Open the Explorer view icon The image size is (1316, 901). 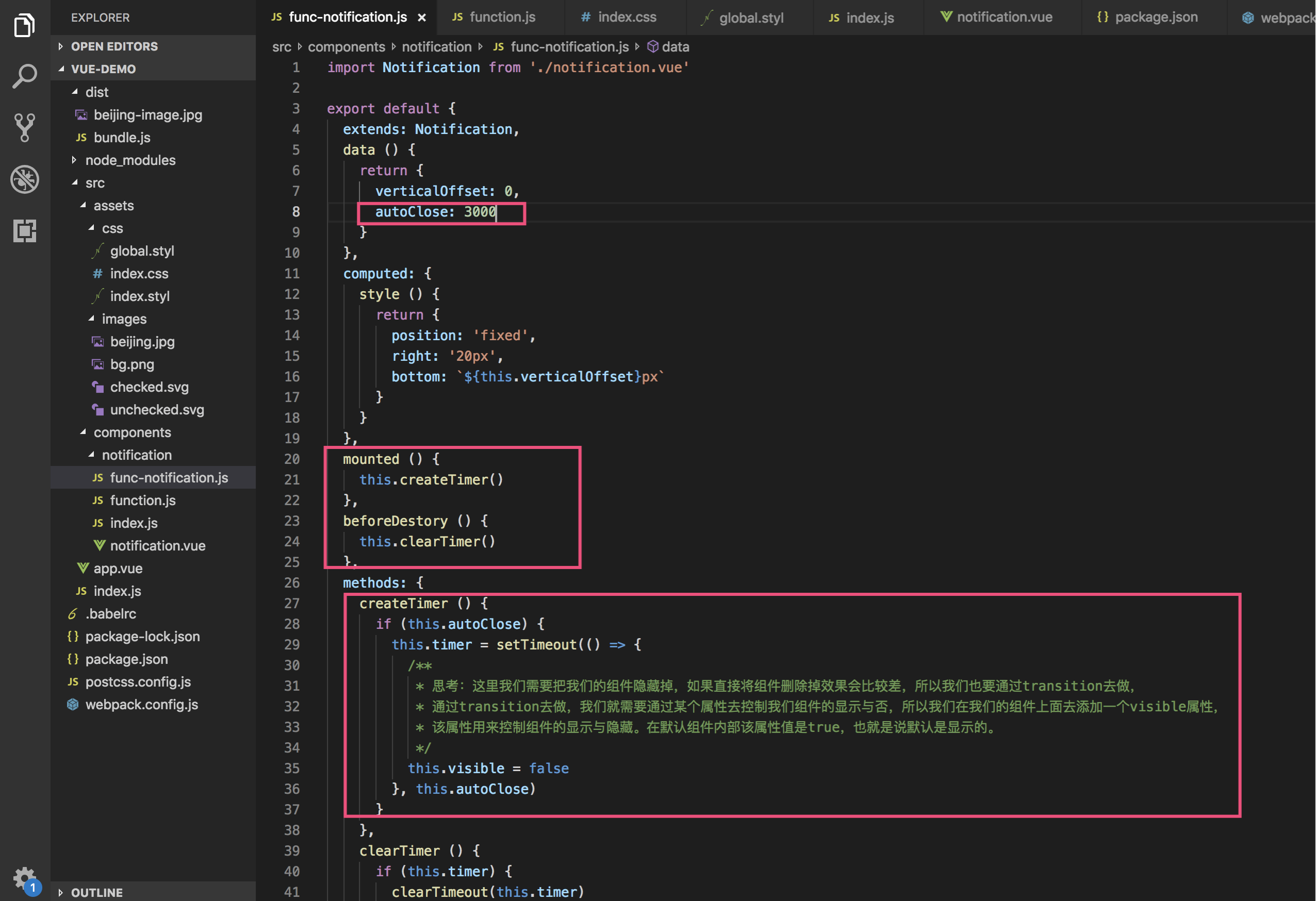coord(24,25)
